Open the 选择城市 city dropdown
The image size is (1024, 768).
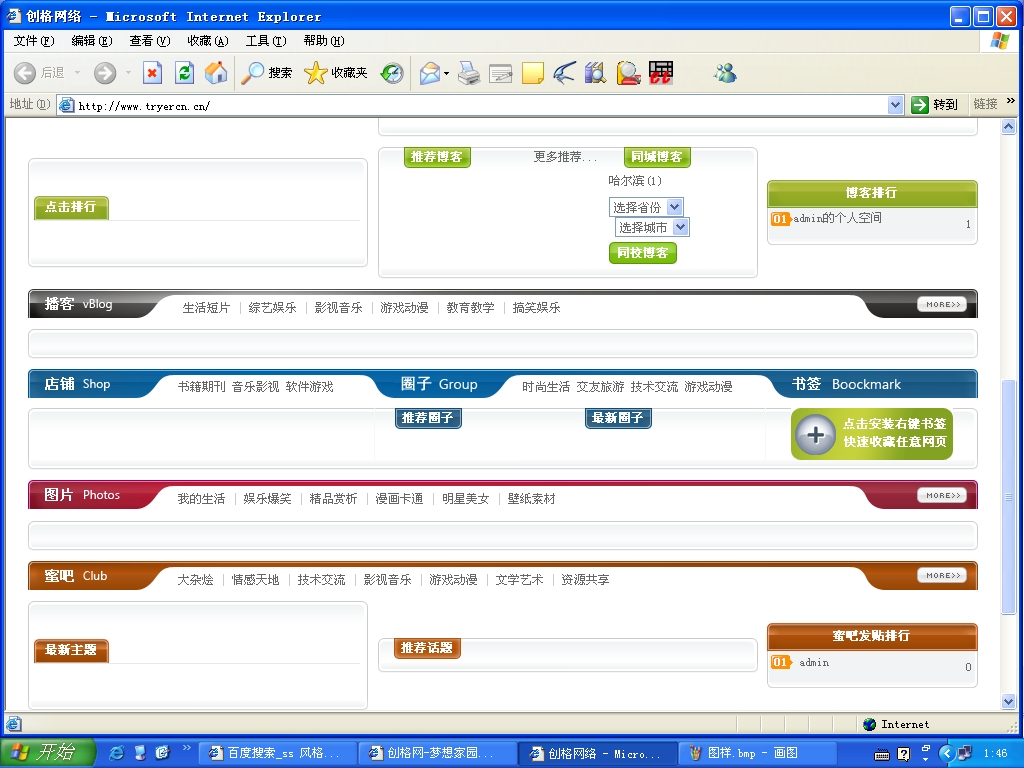[652, 227]
